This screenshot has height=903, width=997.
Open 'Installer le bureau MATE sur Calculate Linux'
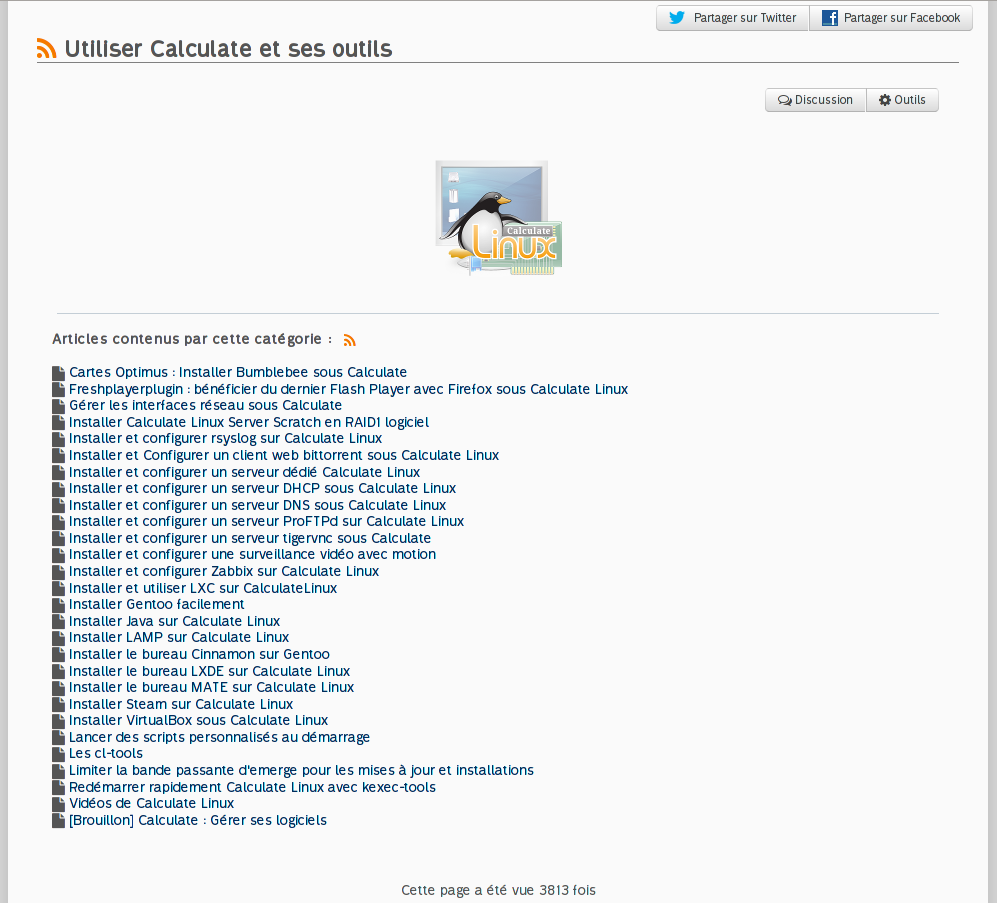[211, 687]
